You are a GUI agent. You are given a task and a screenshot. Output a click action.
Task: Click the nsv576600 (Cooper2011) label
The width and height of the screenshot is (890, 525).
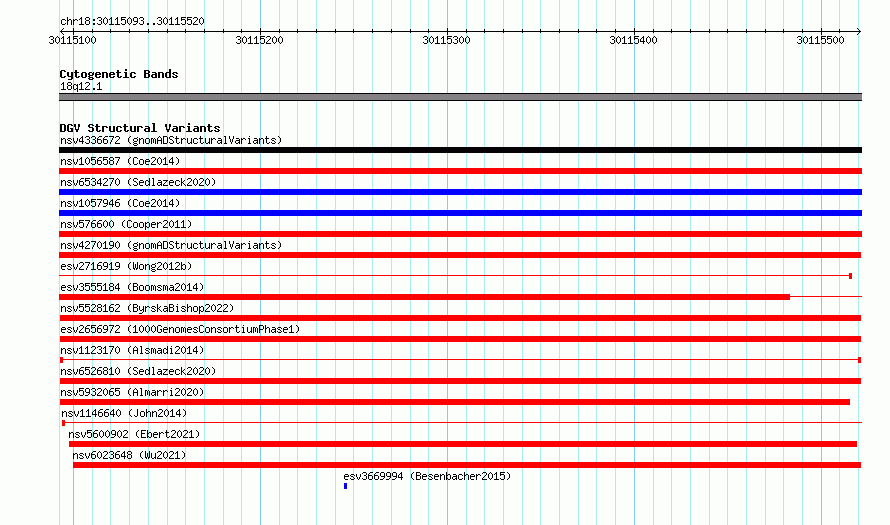tap(126, 224)
